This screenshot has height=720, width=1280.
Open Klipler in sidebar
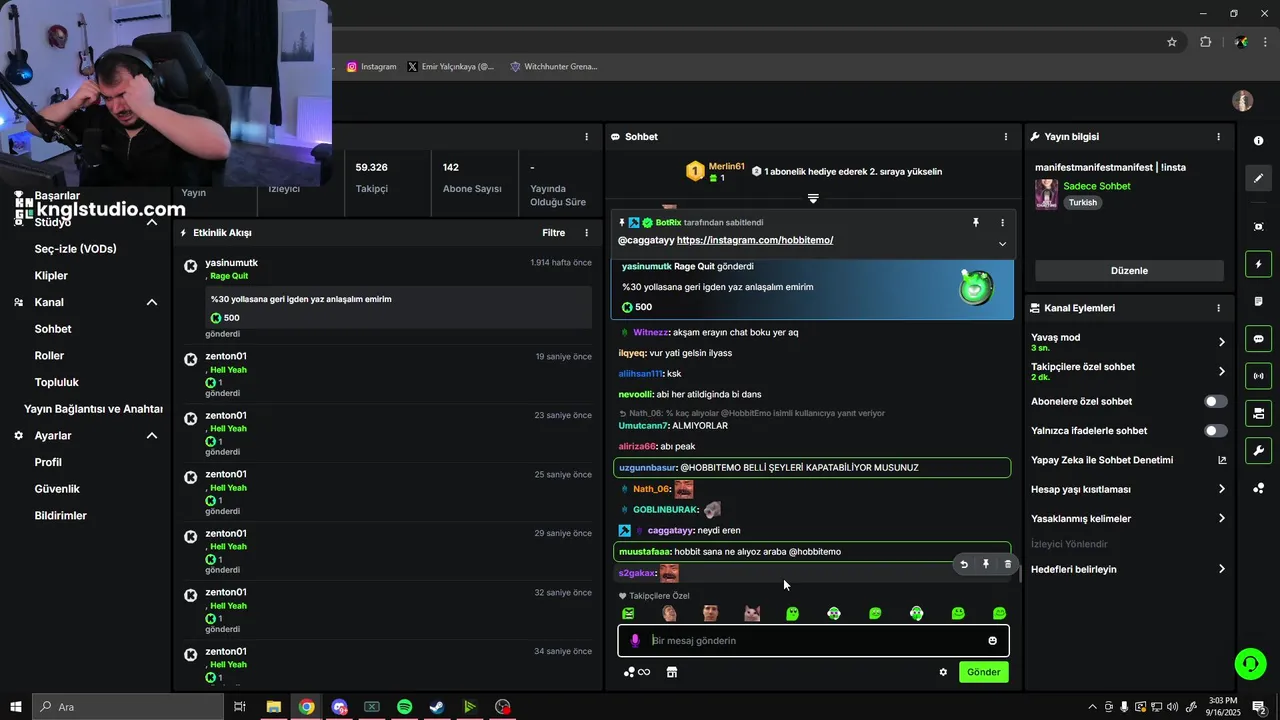click(x=51, y=275)
